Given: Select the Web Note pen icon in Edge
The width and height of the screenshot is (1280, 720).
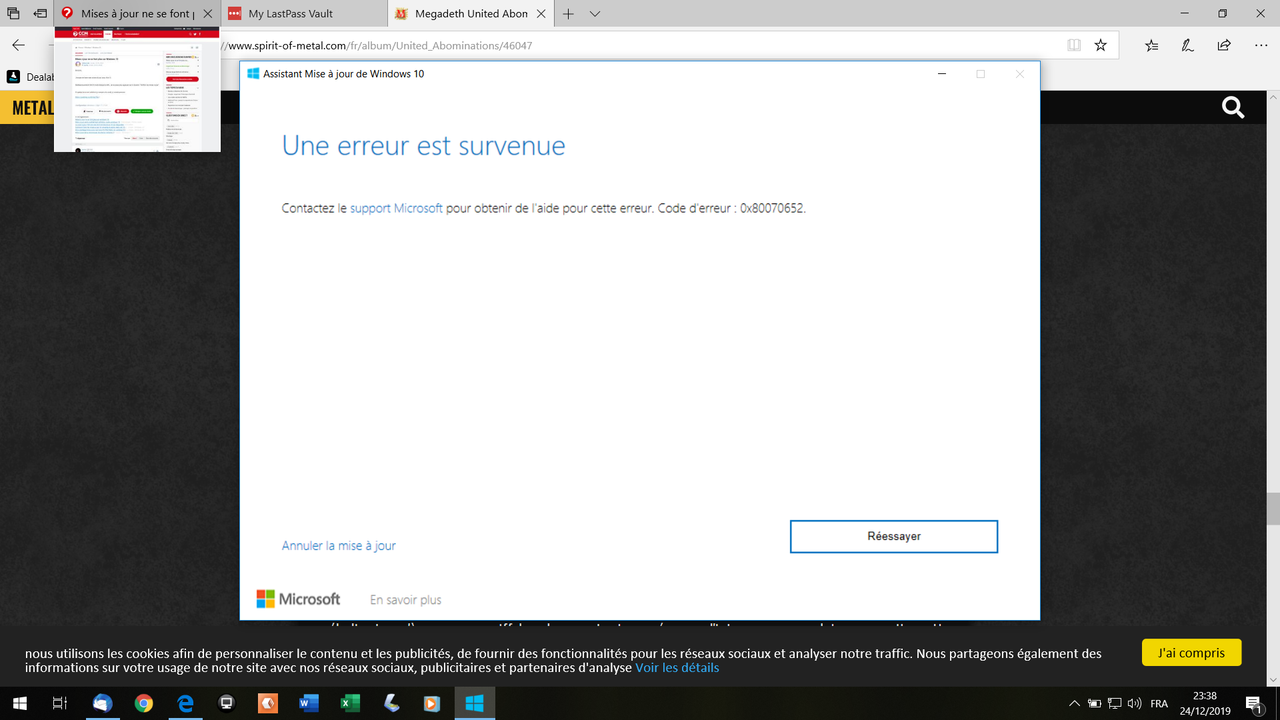Looking at the screenshot, I should 1189,45.
